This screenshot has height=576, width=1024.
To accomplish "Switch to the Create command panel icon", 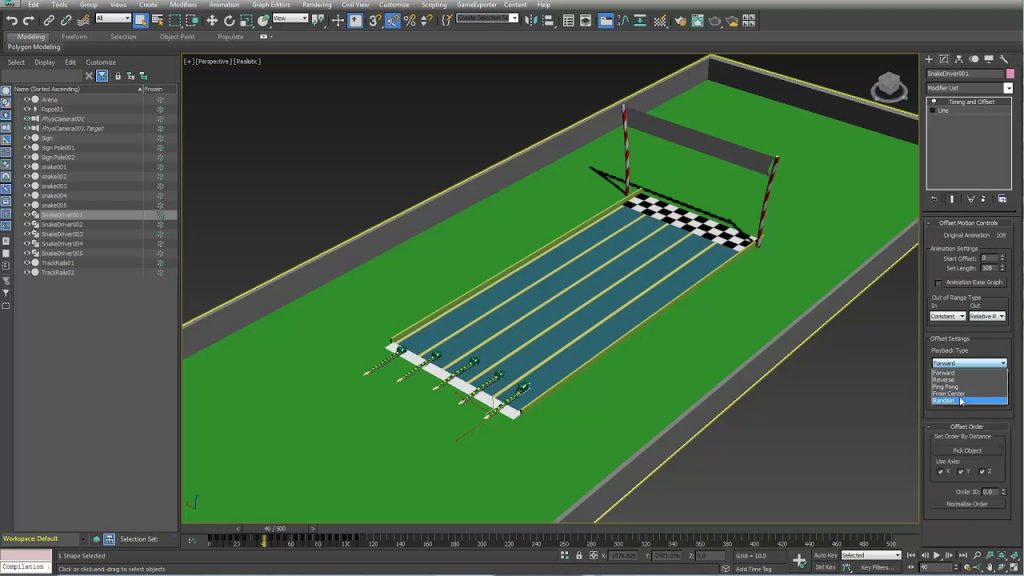I will pos(930,59).
